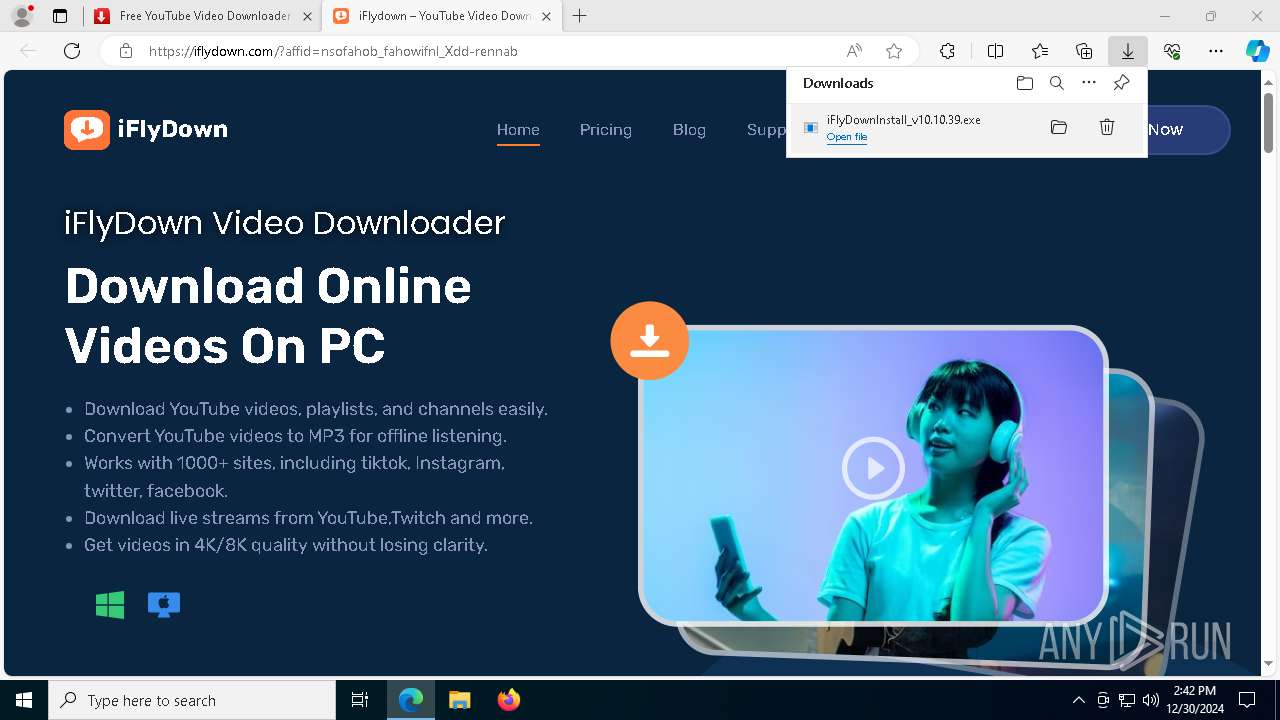Image resolution: width=1280 pixels, height=720 pixels.
Task: Click Open file link
Action: pyautogui.click(x=847, y=137)
